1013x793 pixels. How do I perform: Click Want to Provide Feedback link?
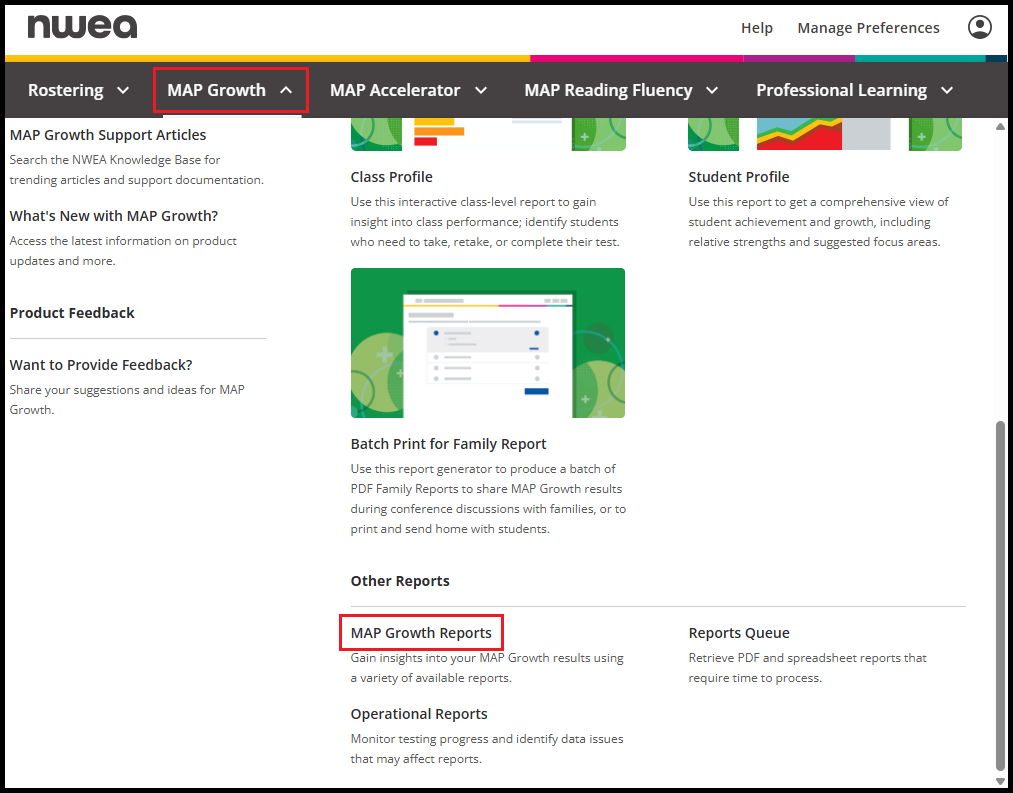pos(101,365)
